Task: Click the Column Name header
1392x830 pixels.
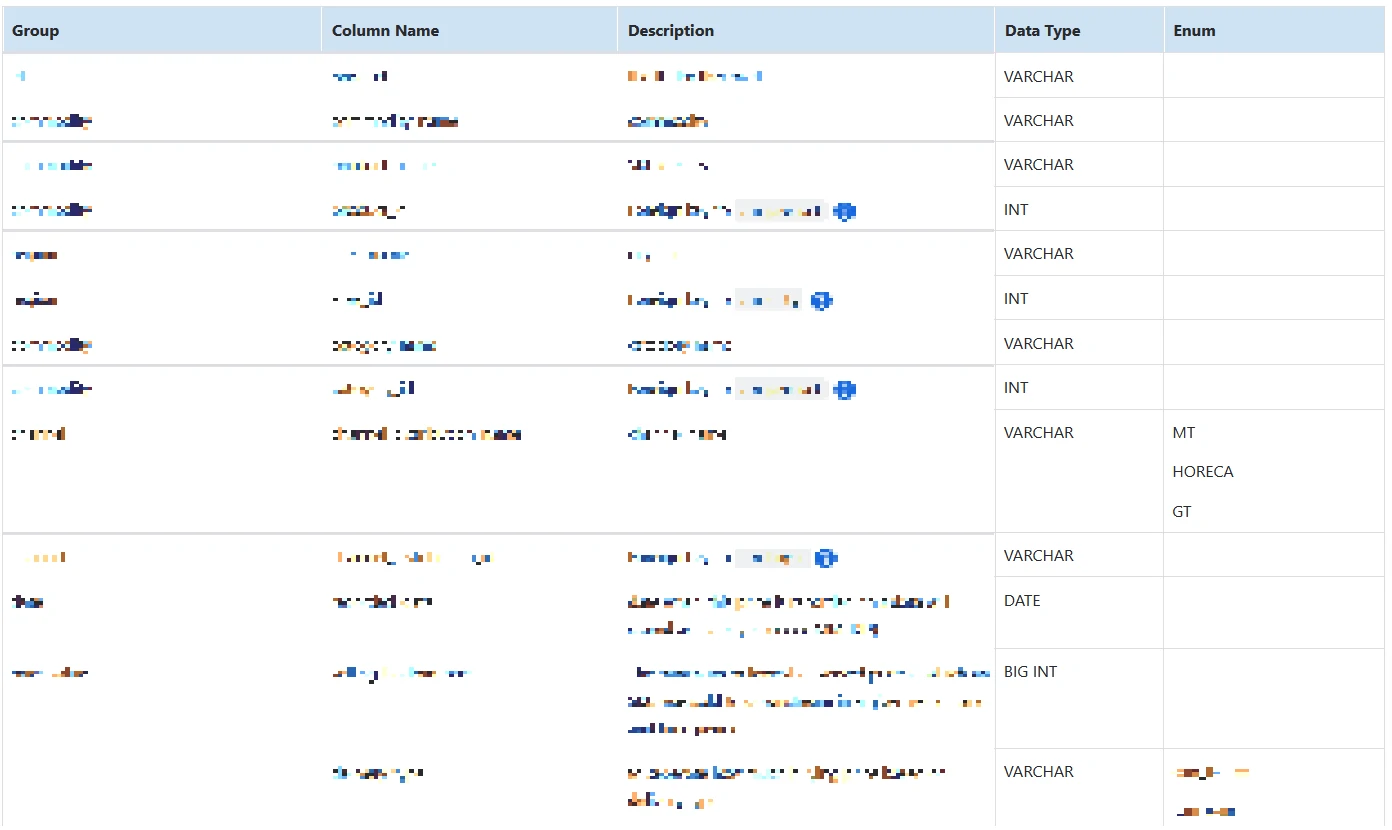Action: tap(385, 31)
